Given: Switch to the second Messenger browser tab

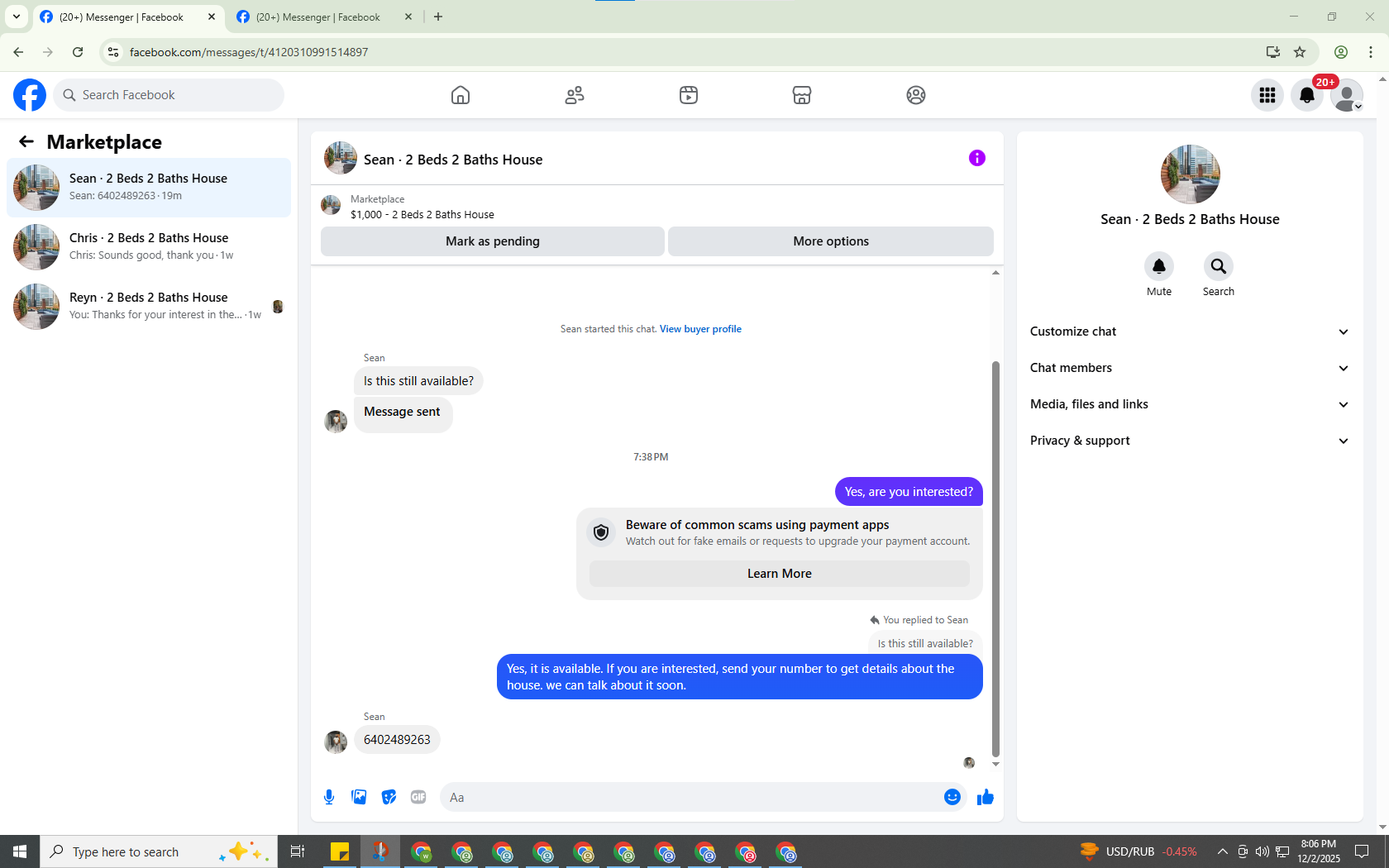Looking at the screenshot, I should tap(324, 17).
